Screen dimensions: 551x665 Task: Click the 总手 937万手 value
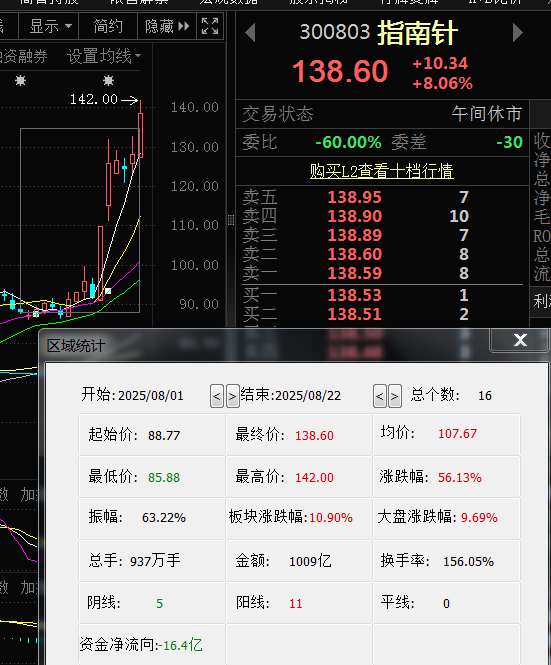coord(155,561)
